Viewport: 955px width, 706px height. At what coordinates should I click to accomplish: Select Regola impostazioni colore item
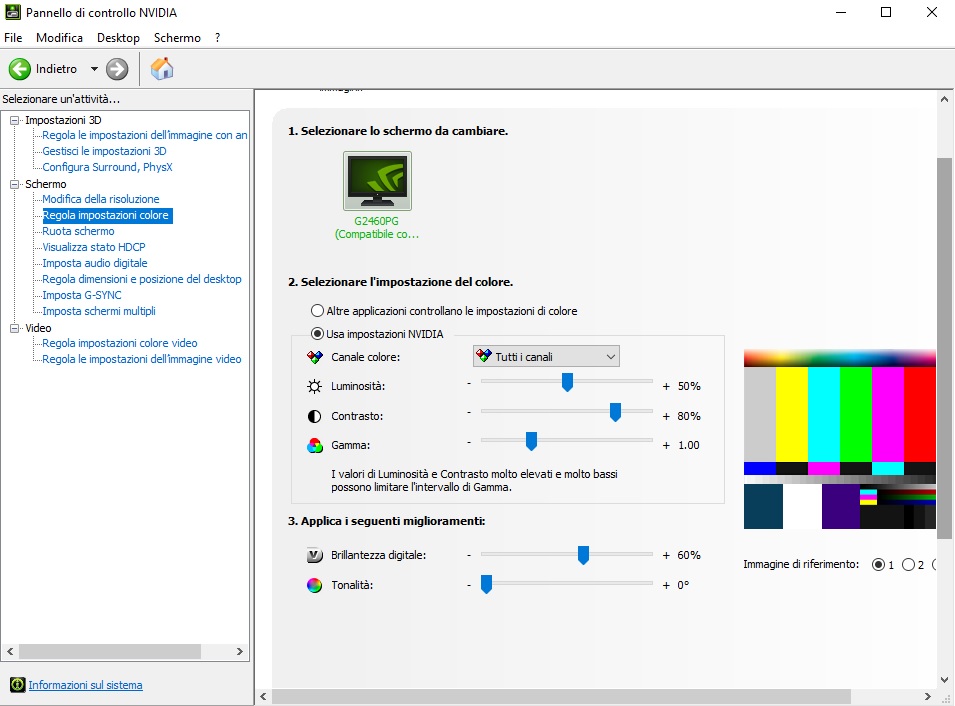pyautogui.click(x=106, y=215)
